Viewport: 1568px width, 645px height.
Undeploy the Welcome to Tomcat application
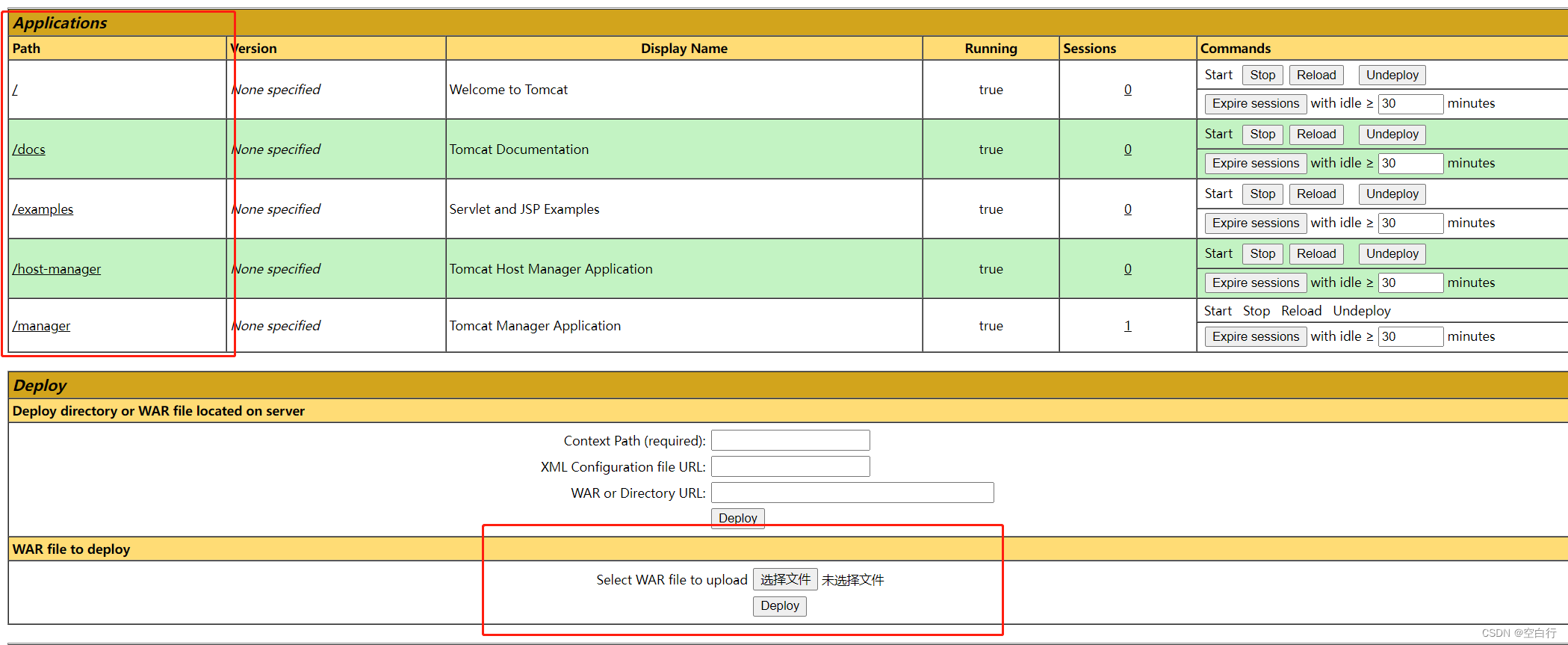(x=1392, y=75)
